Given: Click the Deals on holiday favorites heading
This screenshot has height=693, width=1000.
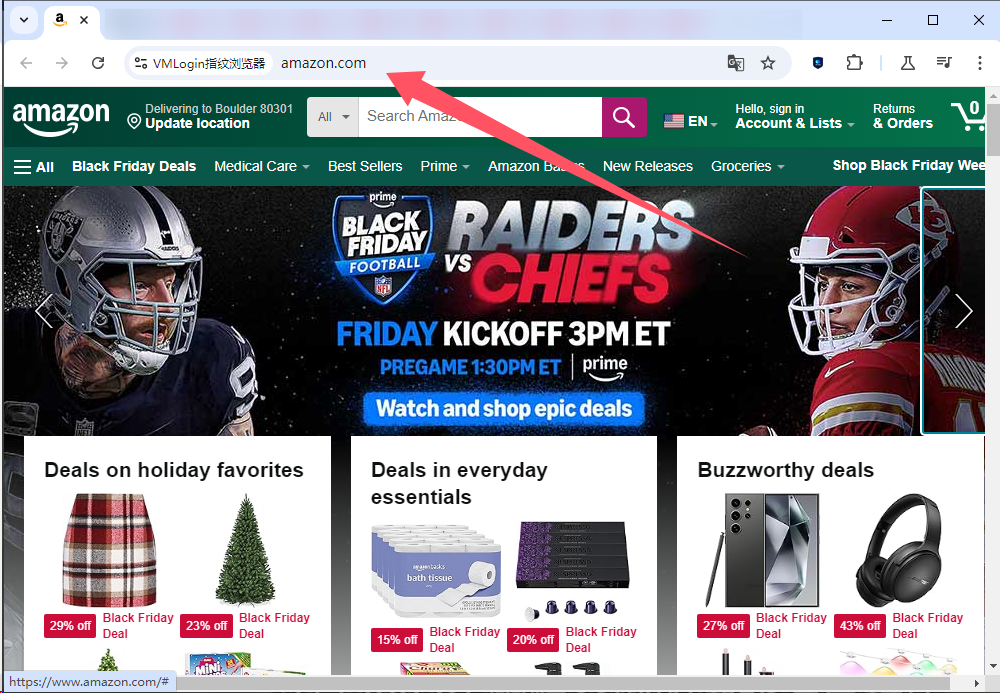Looking at the screenshot, I should click(174, 471).
